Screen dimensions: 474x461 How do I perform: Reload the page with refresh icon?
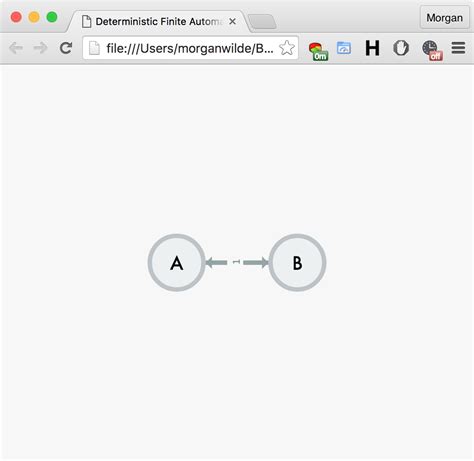pos(66,48)
